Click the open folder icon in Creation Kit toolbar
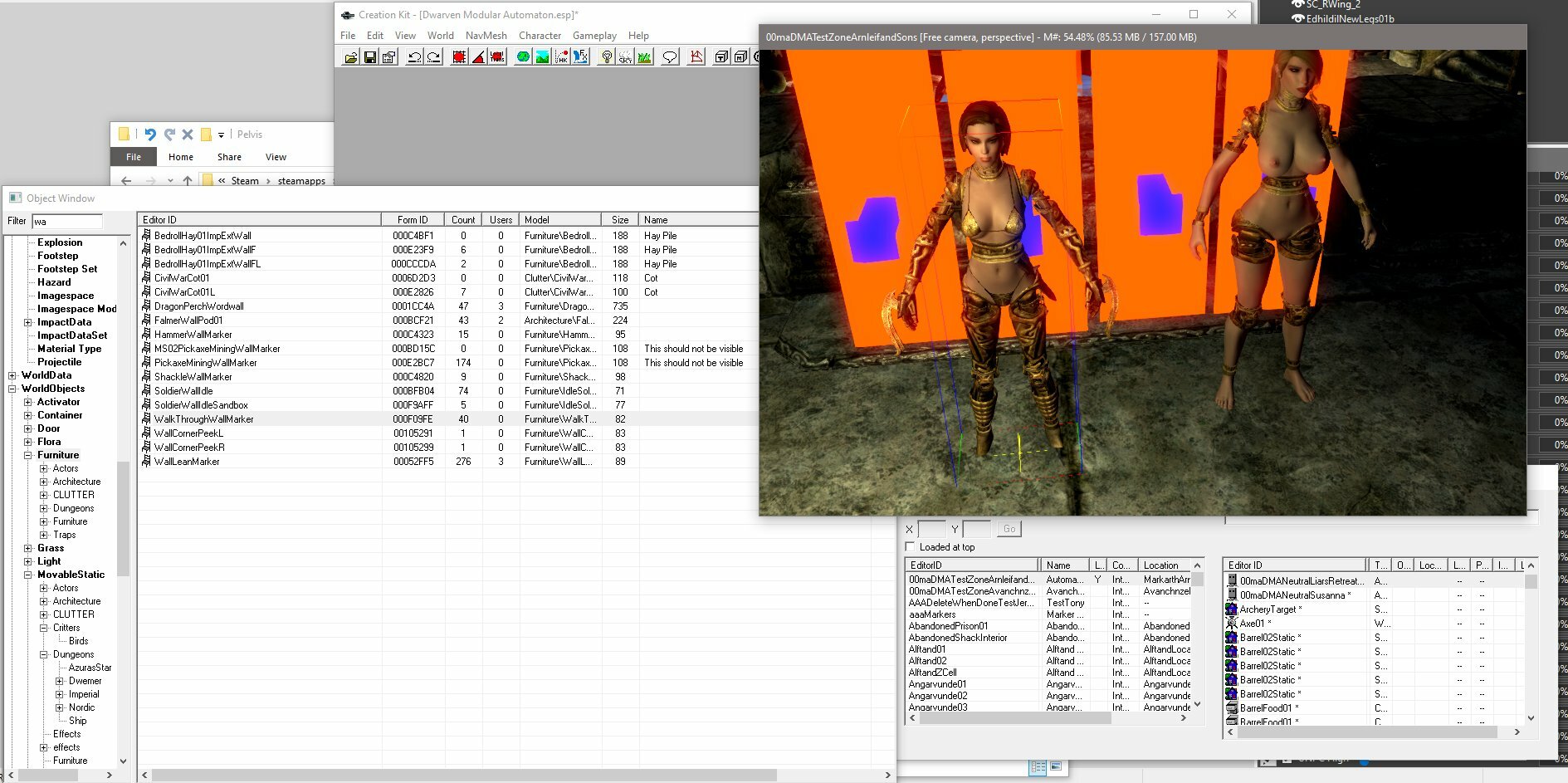Screen dimensions: 1568x783 click(x=351, y=56)
